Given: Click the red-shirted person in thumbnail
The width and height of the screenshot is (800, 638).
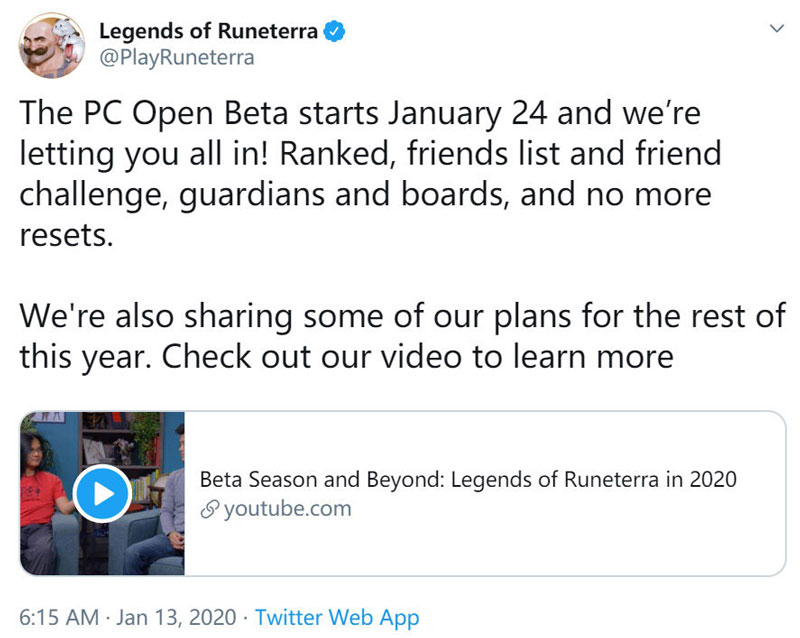Looking at the screenshot, I should [x=41, y=503].
